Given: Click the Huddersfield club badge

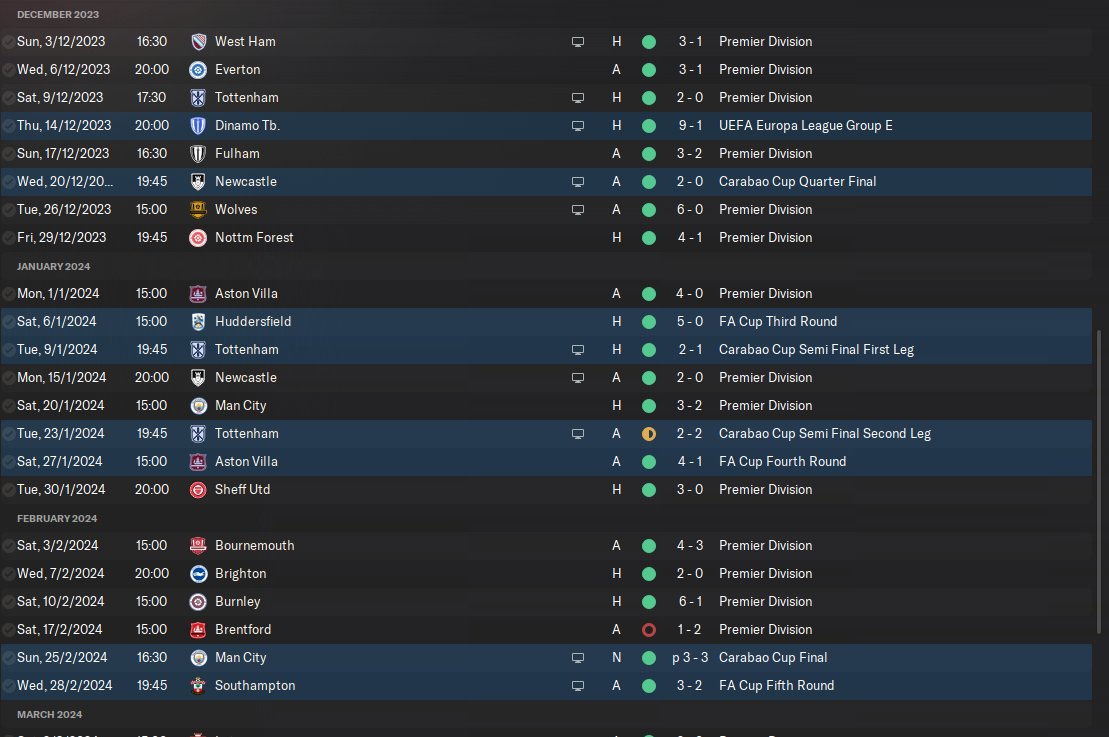Looking at the screenshot, I should click(x=198, y=322).
